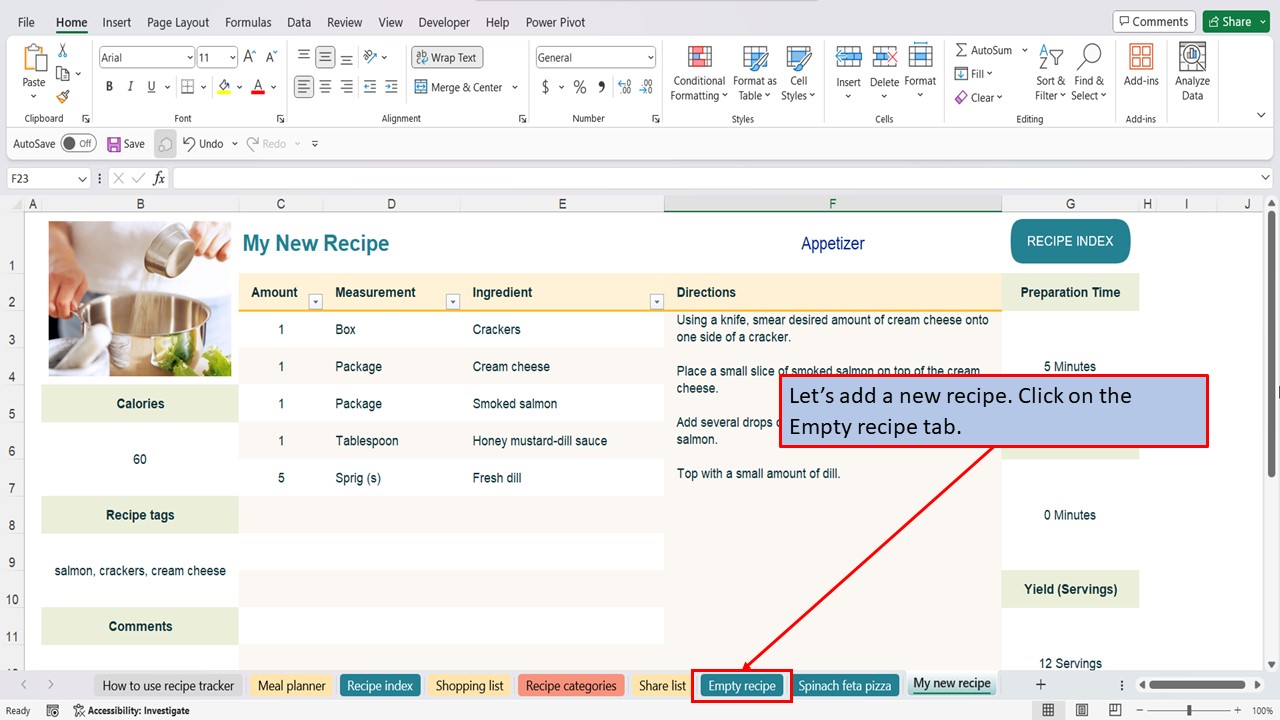Toggle AutoSave off switch
1280x720 pixels.
[x=79, y=143]
